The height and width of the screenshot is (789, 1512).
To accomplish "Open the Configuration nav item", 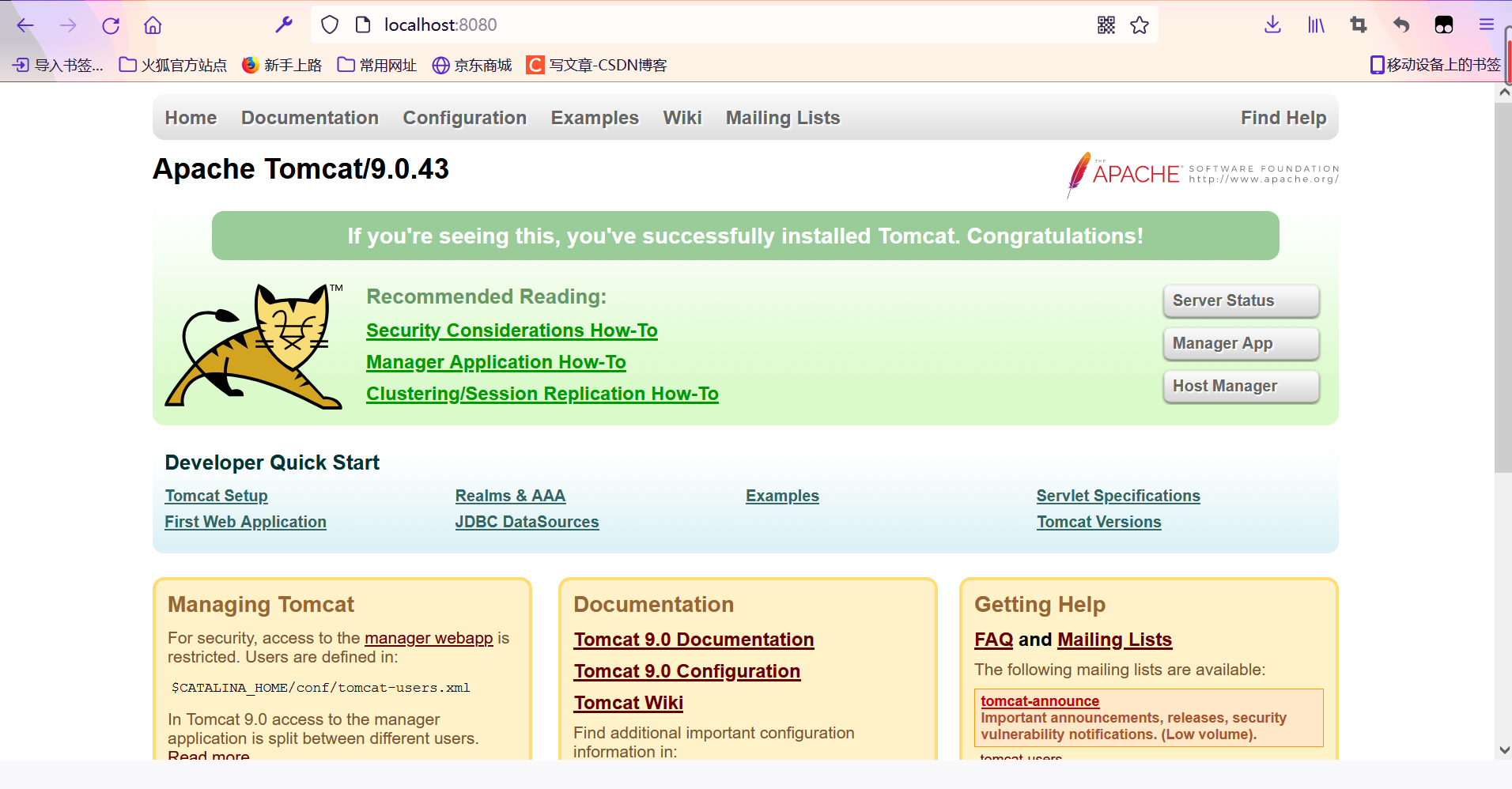I will point(465,118).
